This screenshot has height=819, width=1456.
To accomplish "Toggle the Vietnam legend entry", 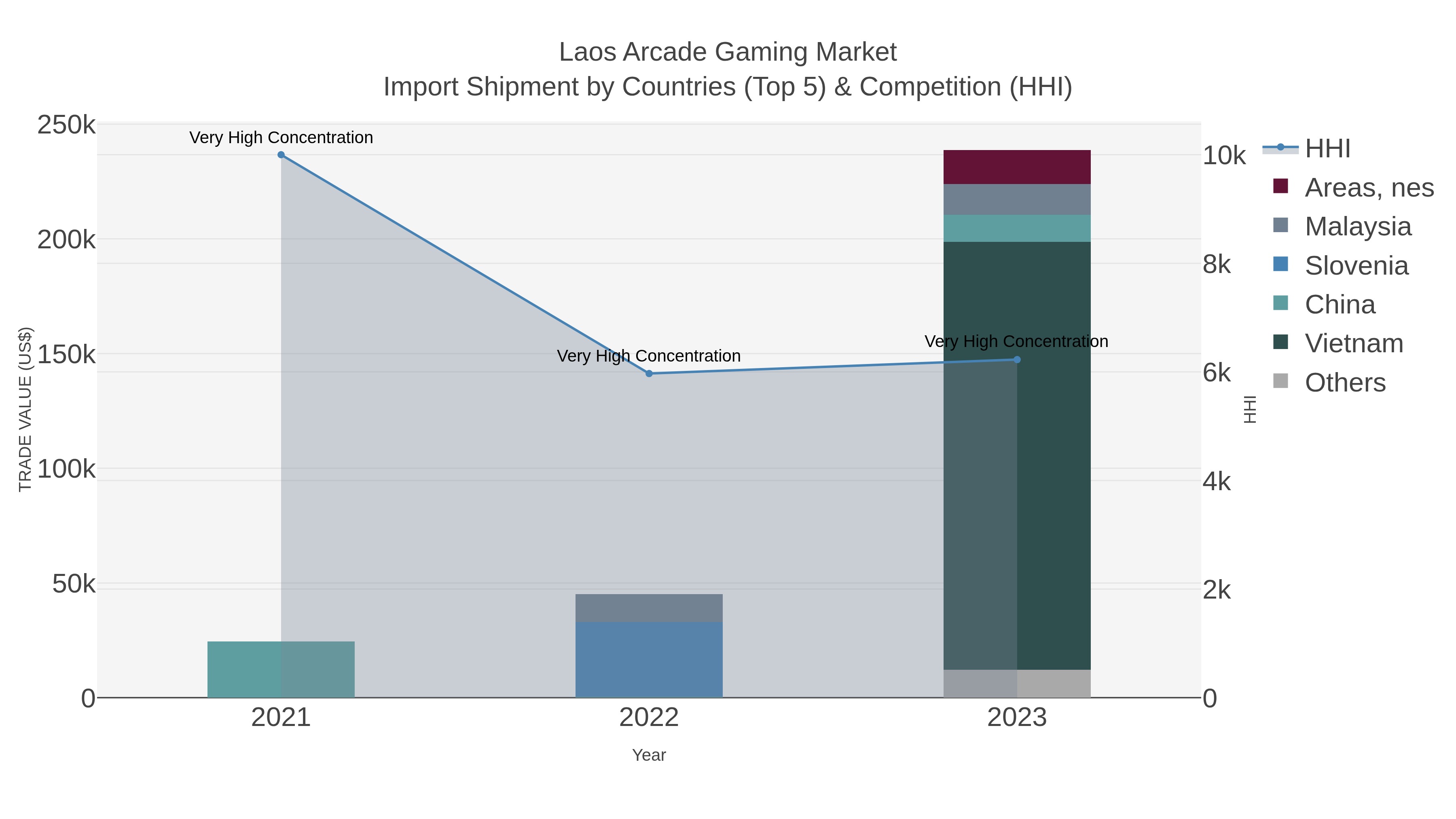I will [x=1338, y=344].
